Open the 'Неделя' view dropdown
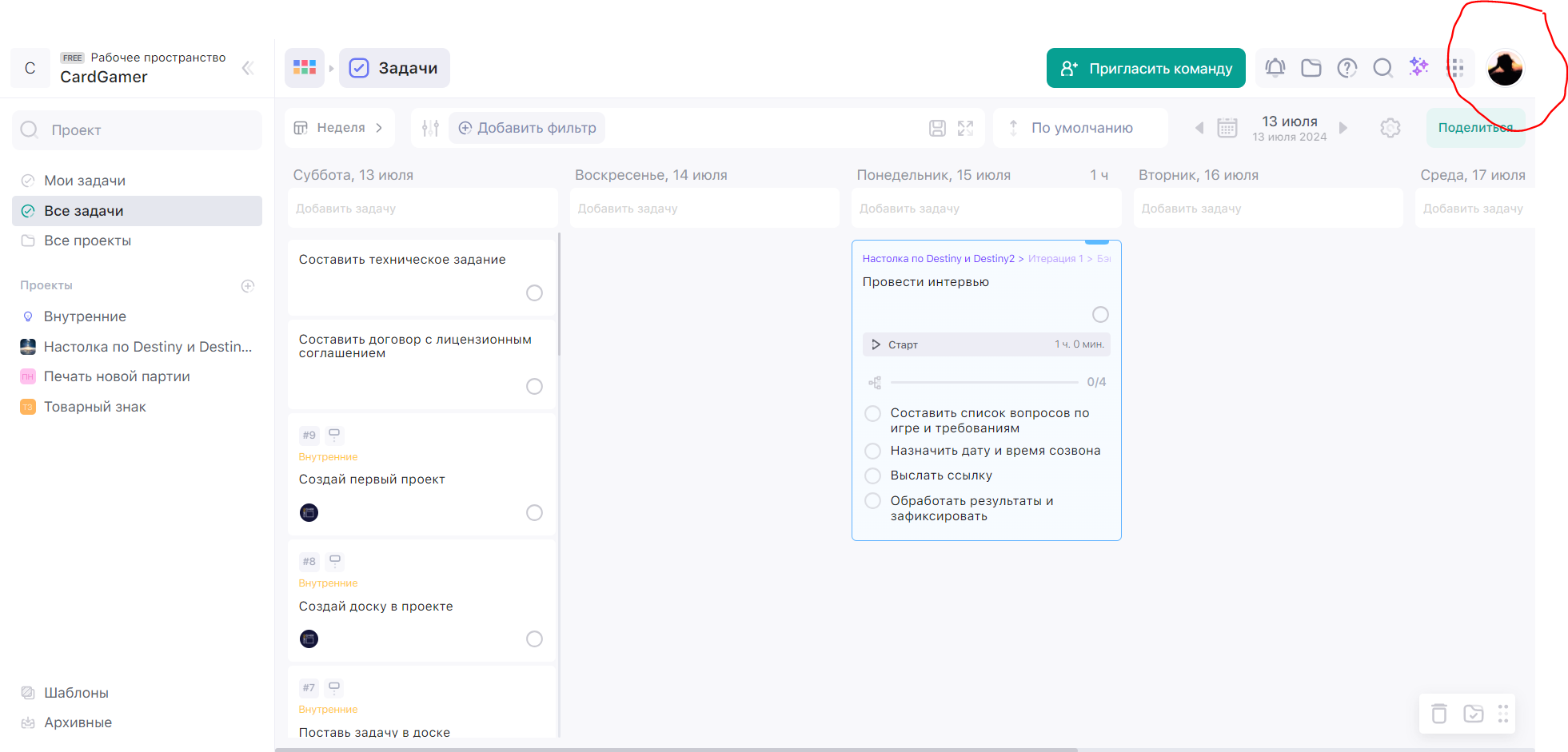Screen dimensions: 1568x752 tap(340, 128)
